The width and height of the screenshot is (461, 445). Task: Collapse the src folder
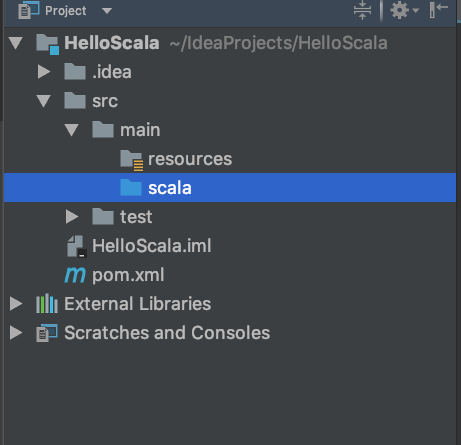pyautogui.click(x=44, y=101)
